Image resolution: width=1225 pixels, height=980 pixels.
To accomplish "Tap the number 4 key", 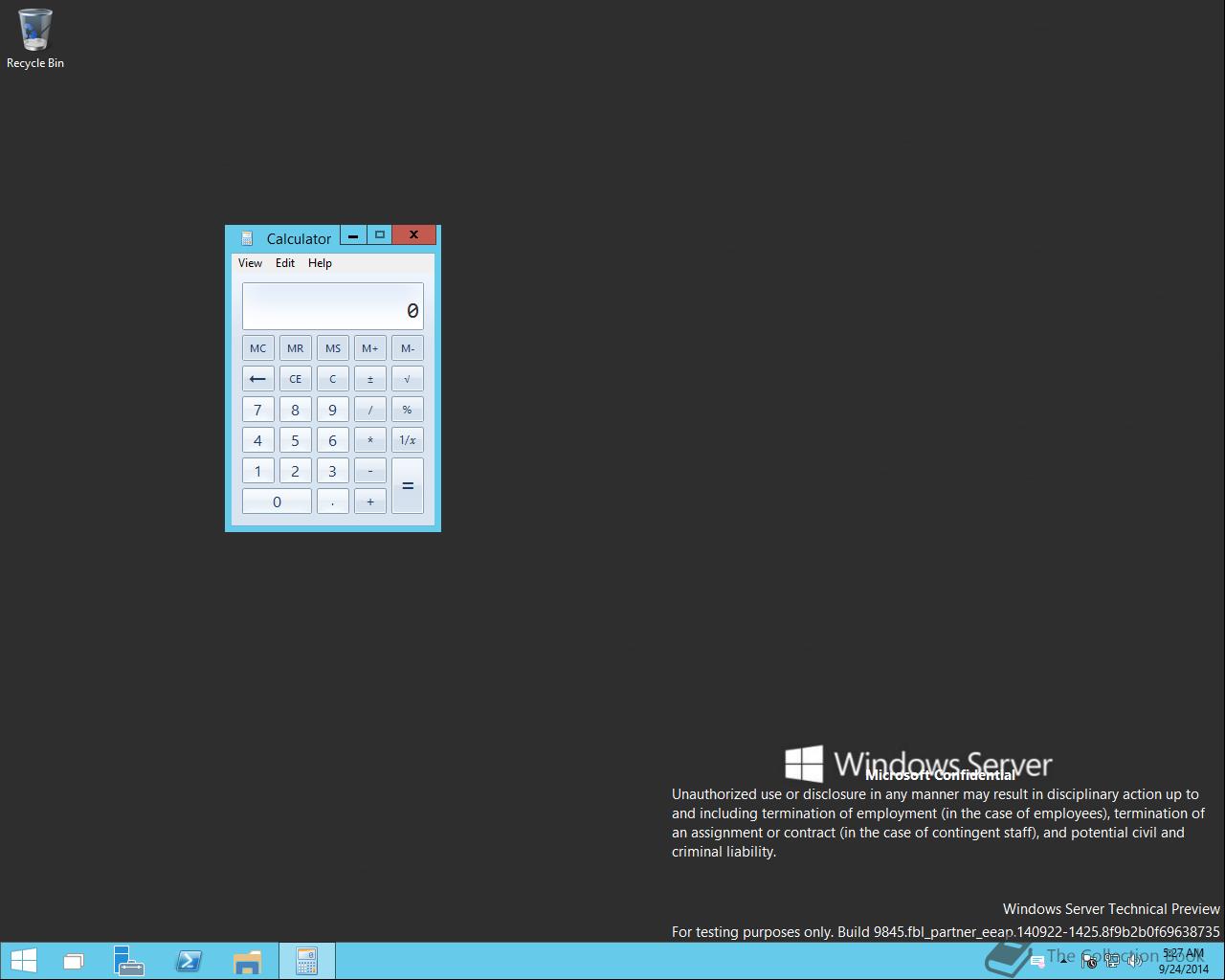I will 257,440.
